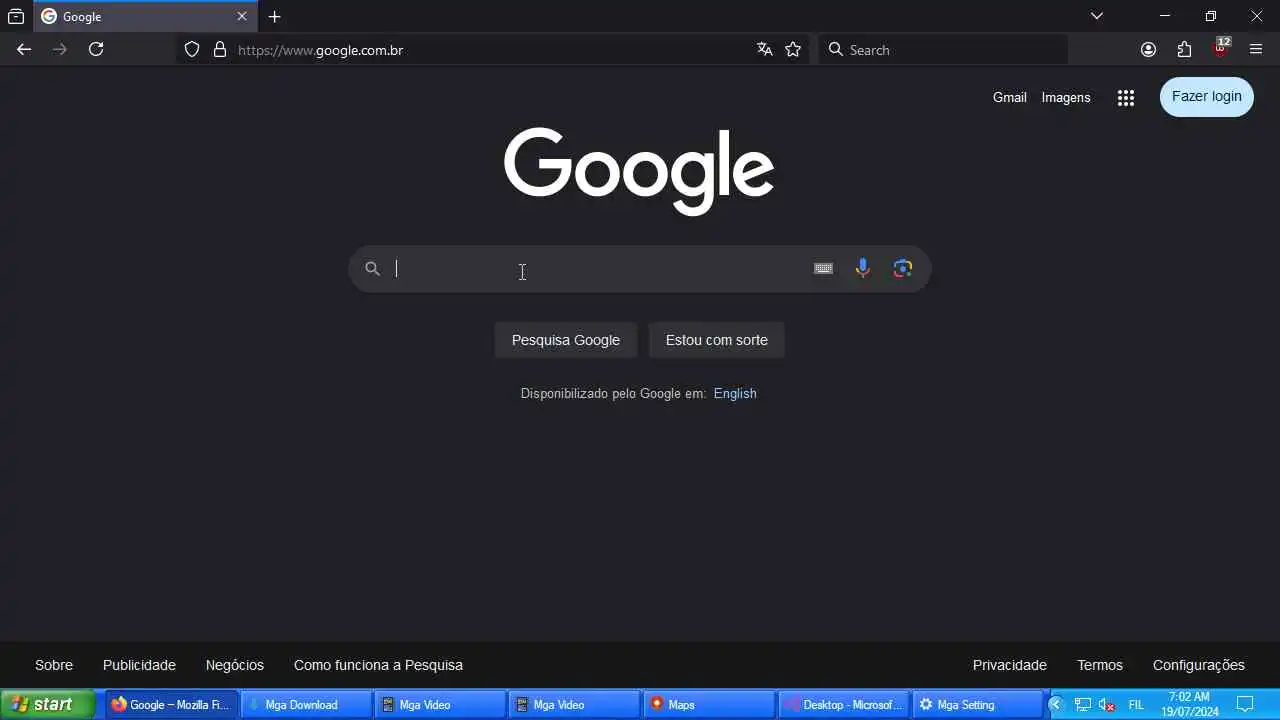
Task: Click the Estou com sorte button
Action: tap(717, 340)
